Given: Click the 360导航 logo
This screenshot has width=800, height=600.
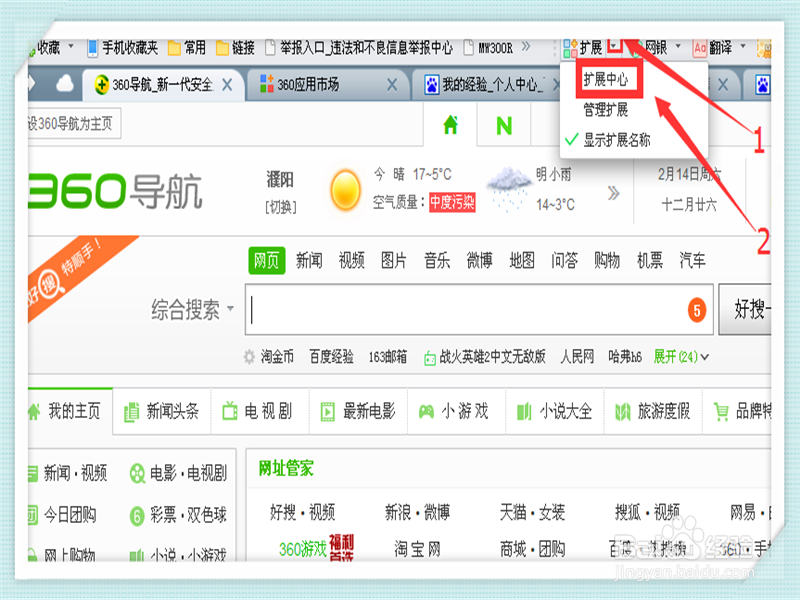Looking at the screenshot, I should coord(115,191).
